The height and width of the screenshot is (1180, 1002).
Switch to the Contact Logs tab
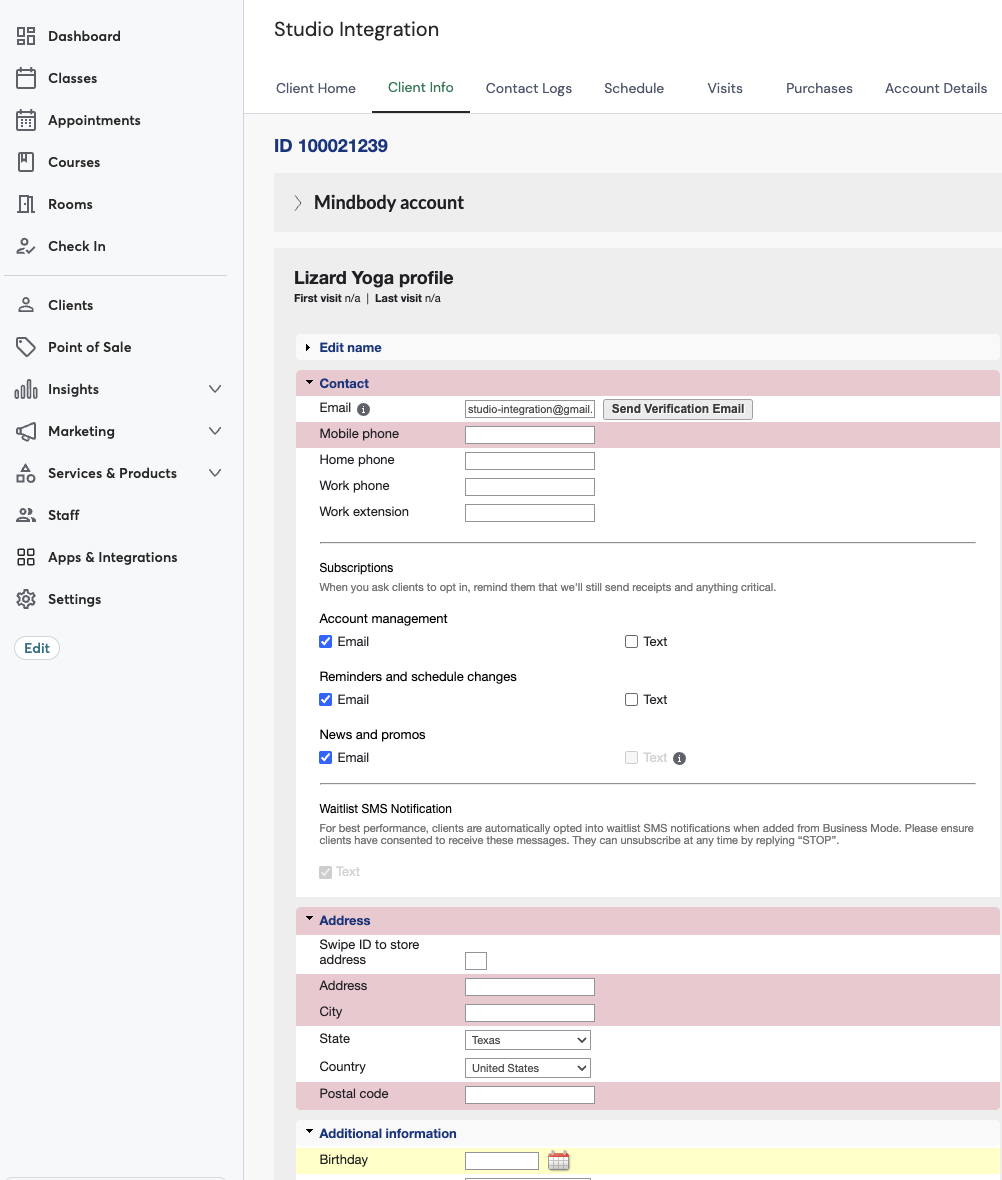point(528,88)
